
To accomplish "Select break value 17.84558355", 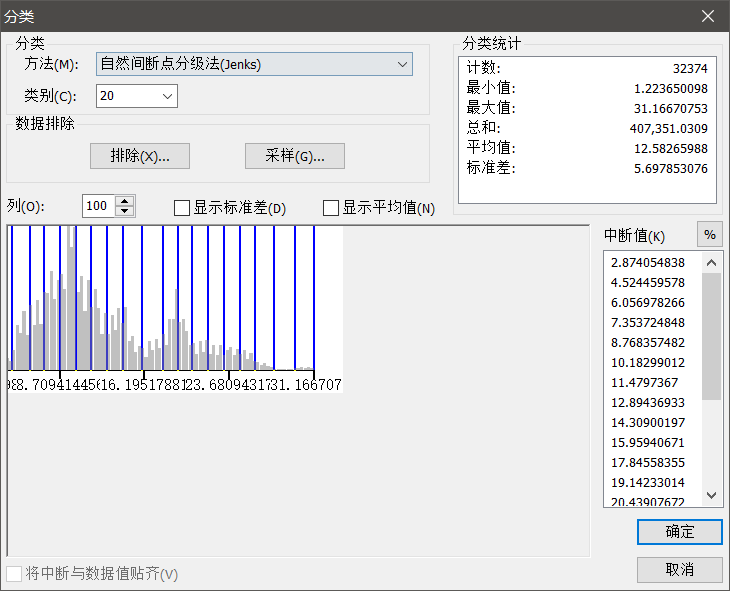I will (648, 463).
